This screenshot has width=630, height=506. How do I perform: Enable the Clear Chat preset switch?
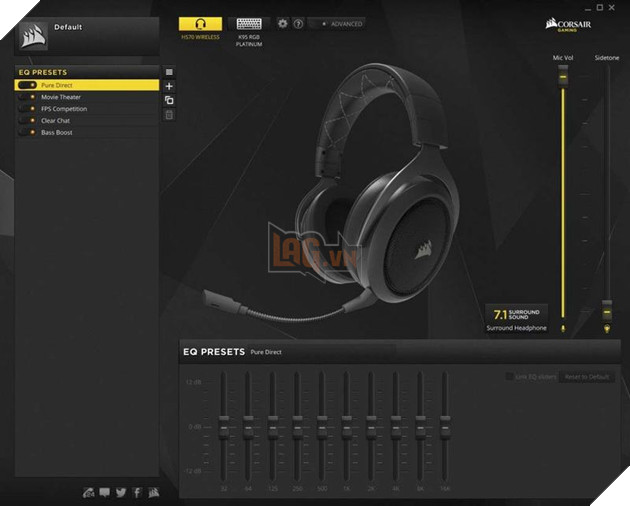pos(28,120)
